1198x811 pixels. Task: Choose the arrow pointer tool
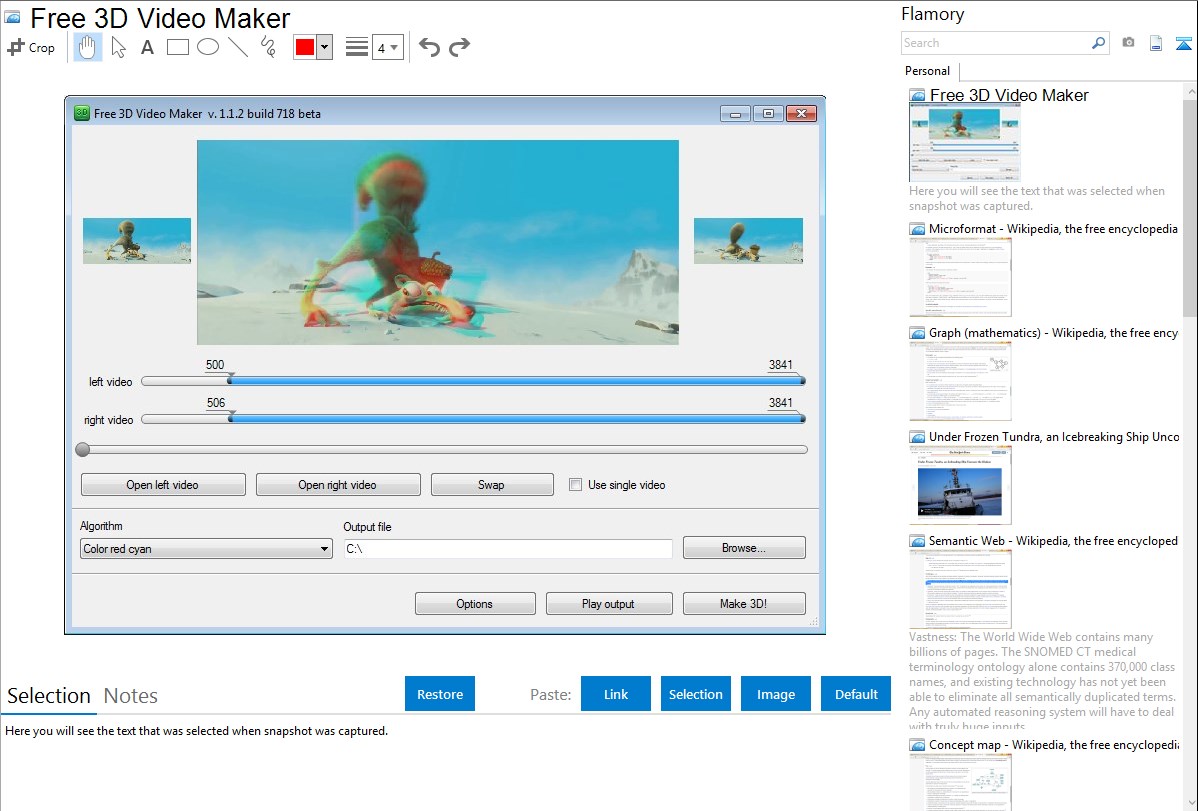tap(118, 47)
